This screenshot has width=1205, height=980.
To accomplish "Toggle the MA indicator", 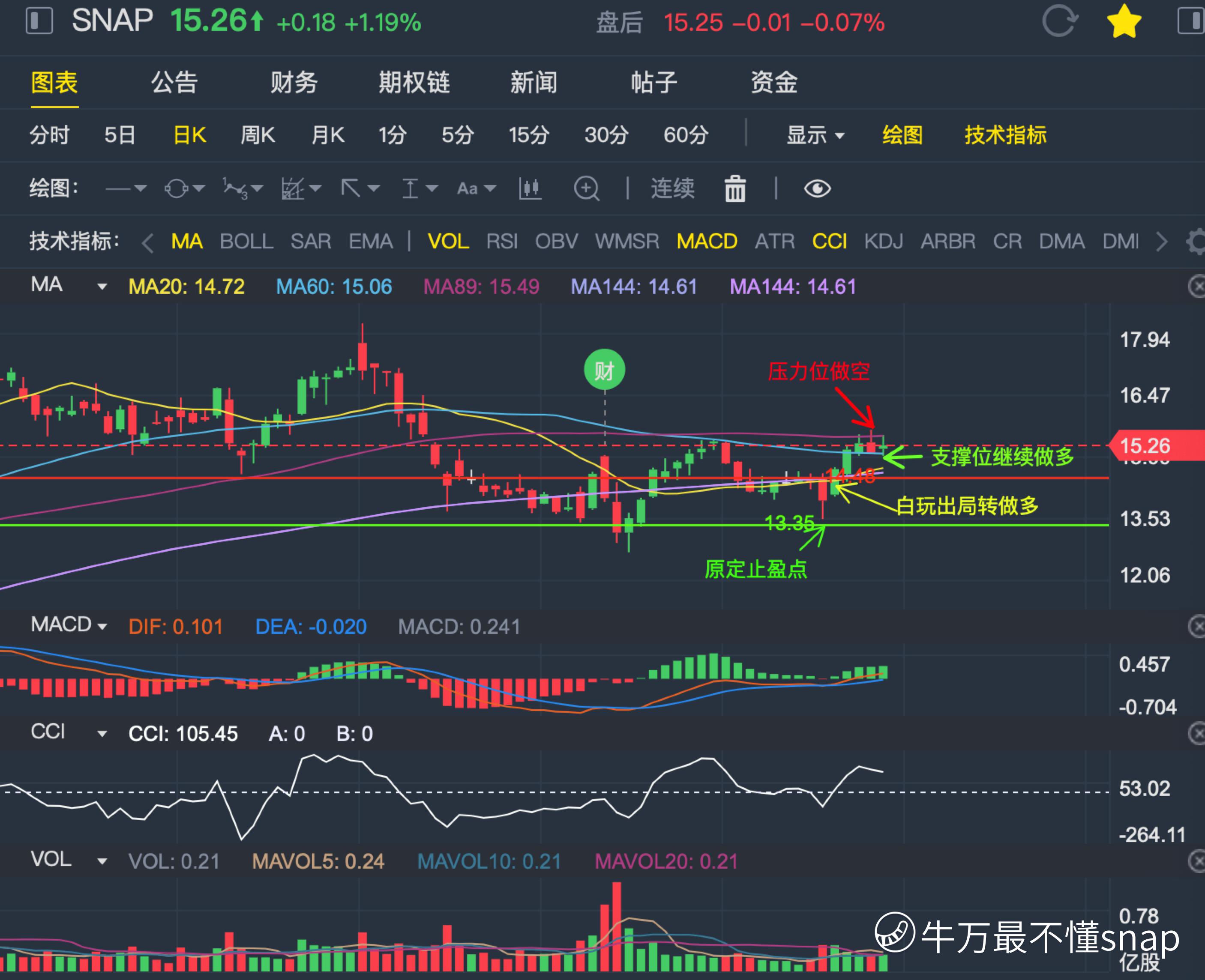I will pos(187,242).
